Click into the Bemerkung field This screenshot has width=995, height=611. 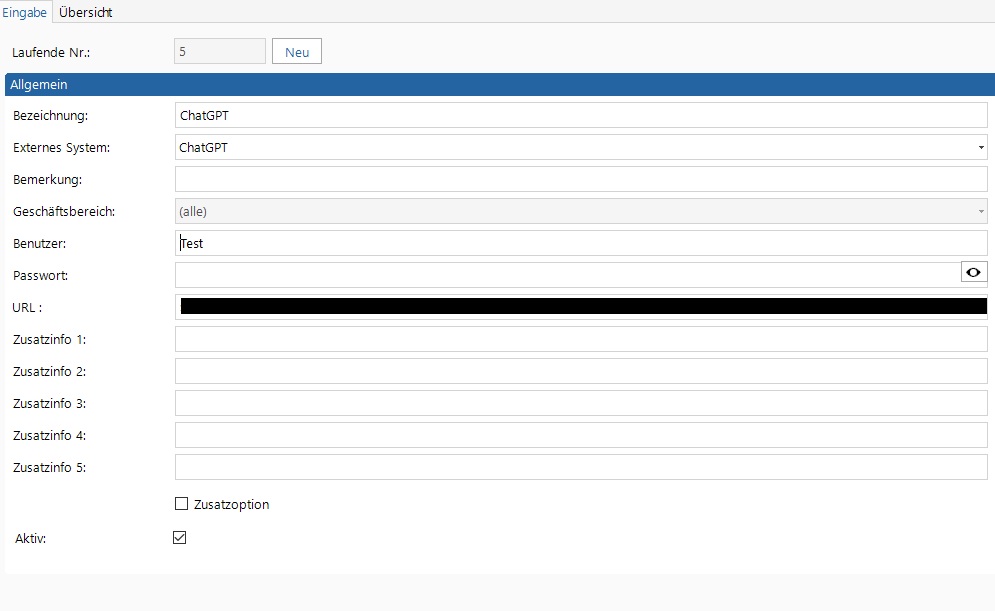pos(581,180)
